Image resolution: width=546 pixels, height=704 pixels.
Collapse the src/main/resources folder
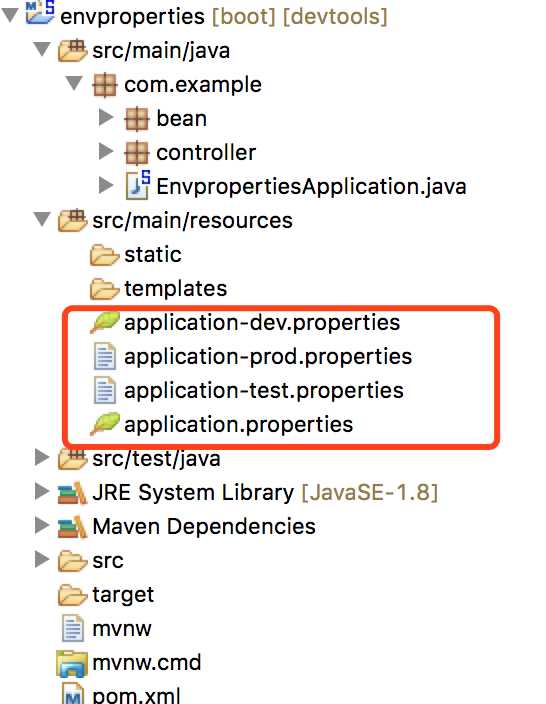pos(42,219)
